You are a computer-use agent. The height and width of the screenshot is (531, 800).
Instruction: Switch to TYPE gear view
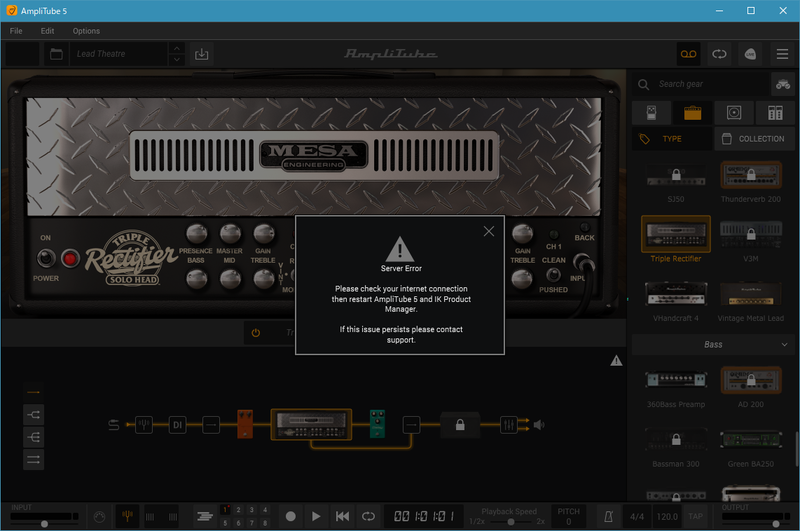[x=671, y=139]
